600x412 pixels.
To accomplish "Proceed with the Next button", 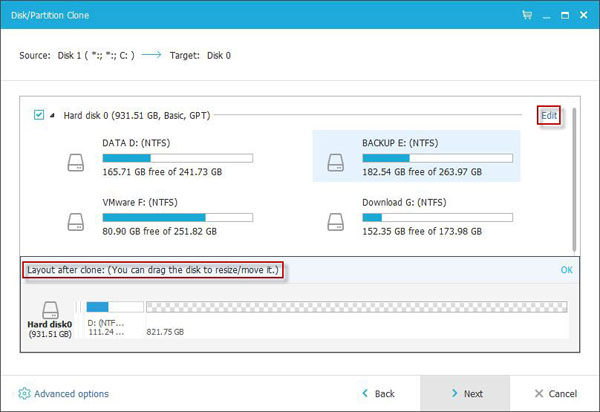I will (x=465, y=394).
